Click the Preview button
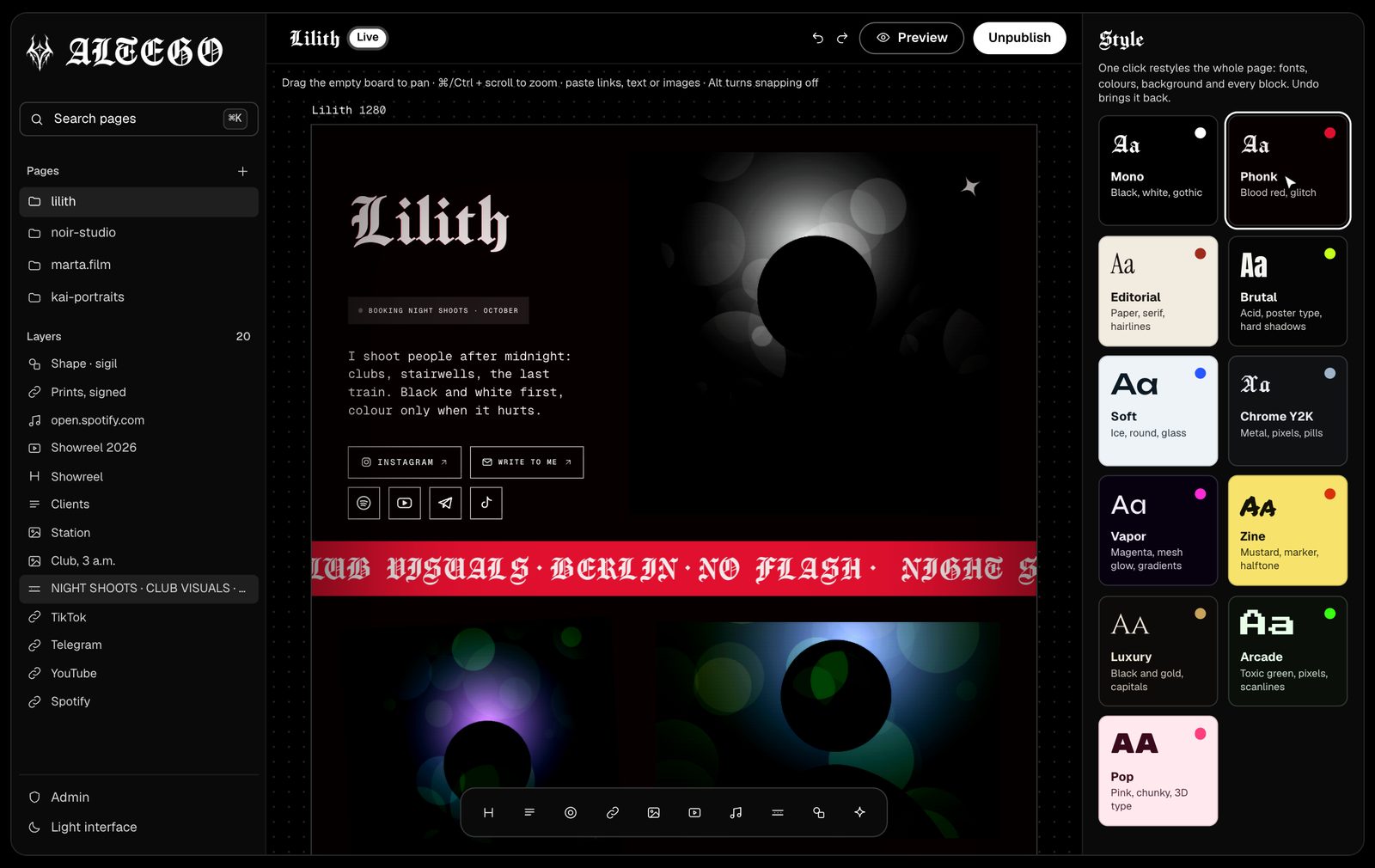 pyautogui.click(x=912, y=38)
